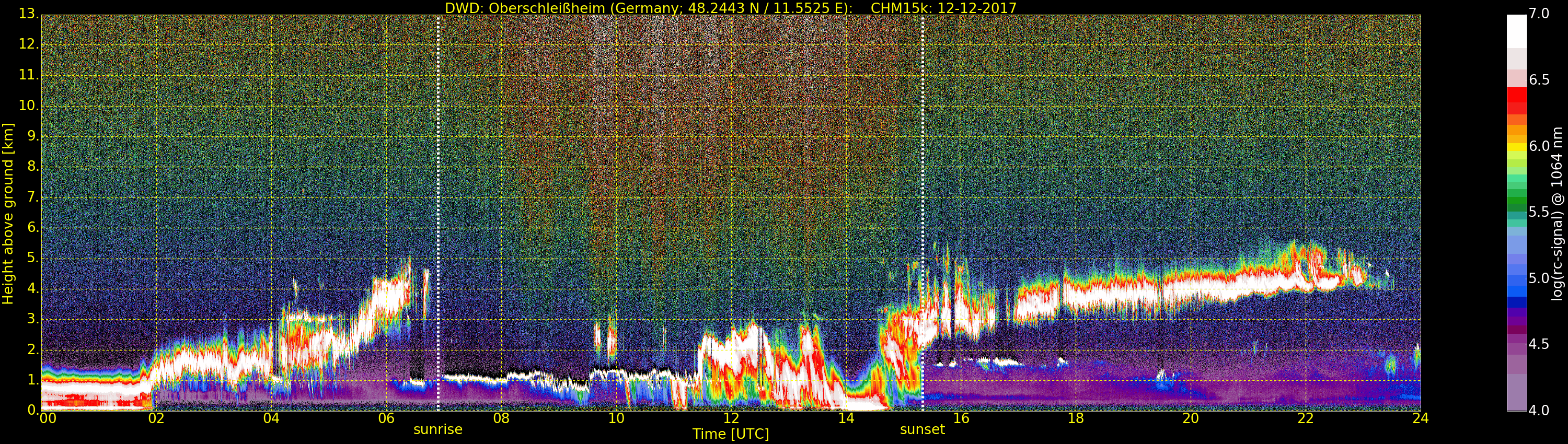The image size is (1568, 444).
Task: Click the time tick label '22'
Action: (x=1306, y=418)
